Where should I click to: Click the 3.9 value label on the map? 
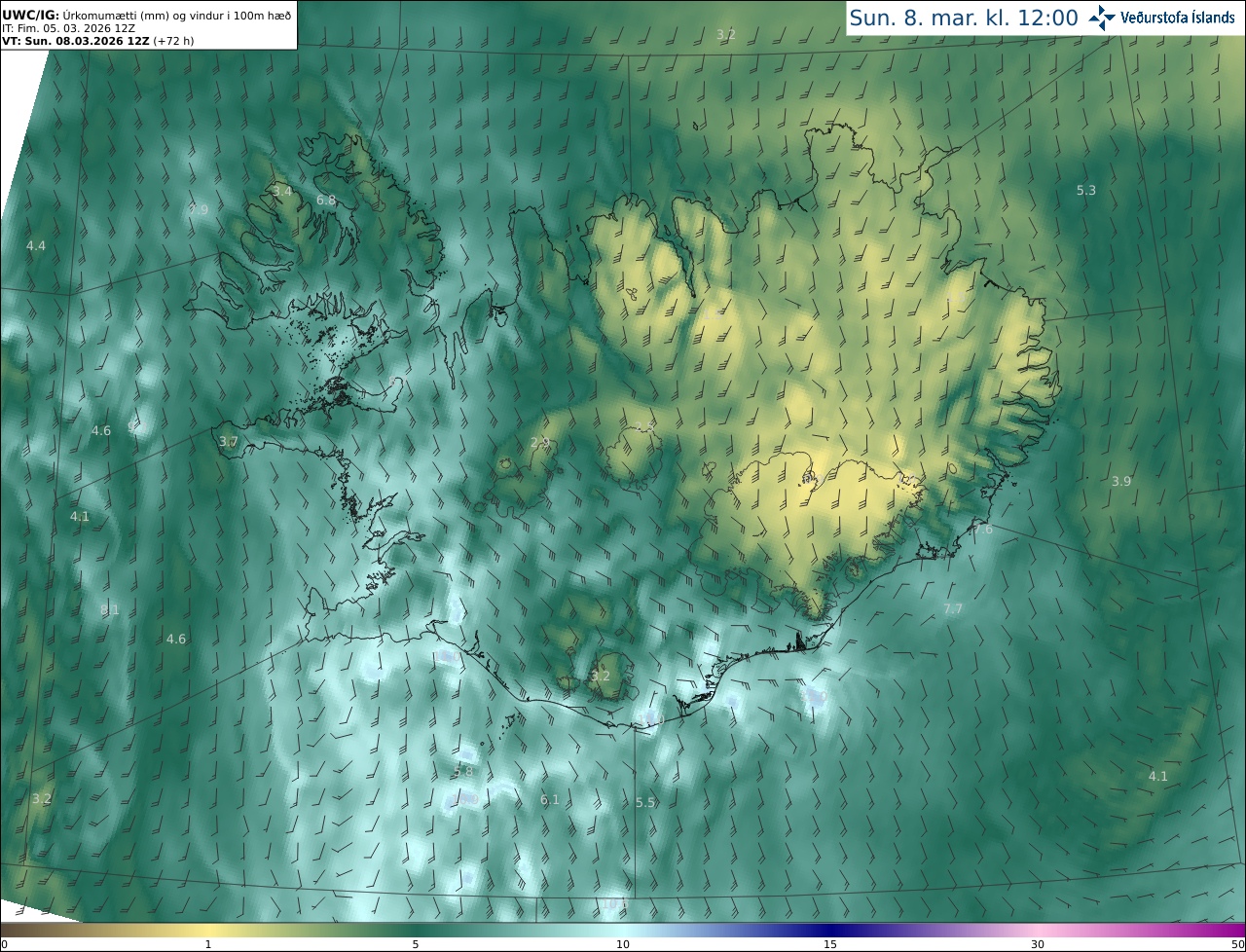point(1121,482)
